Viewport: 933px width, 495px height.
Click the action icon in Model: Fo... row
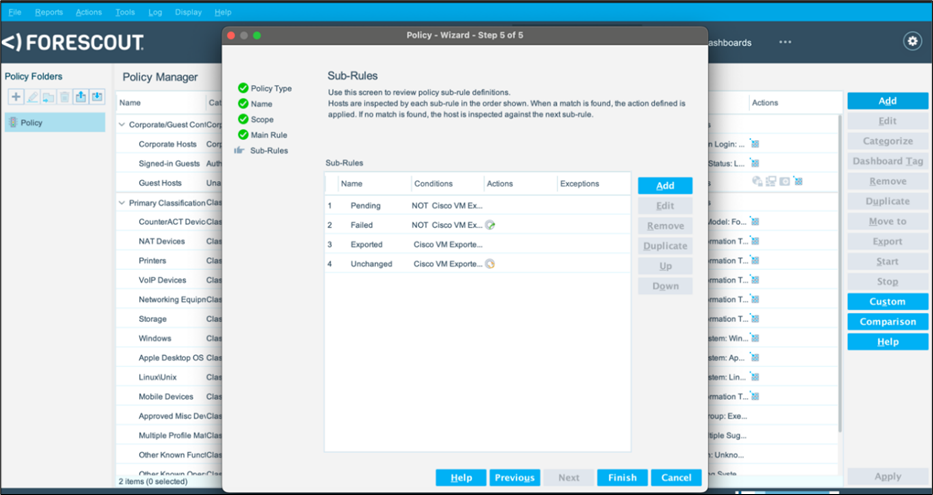(x=754, y=221)
